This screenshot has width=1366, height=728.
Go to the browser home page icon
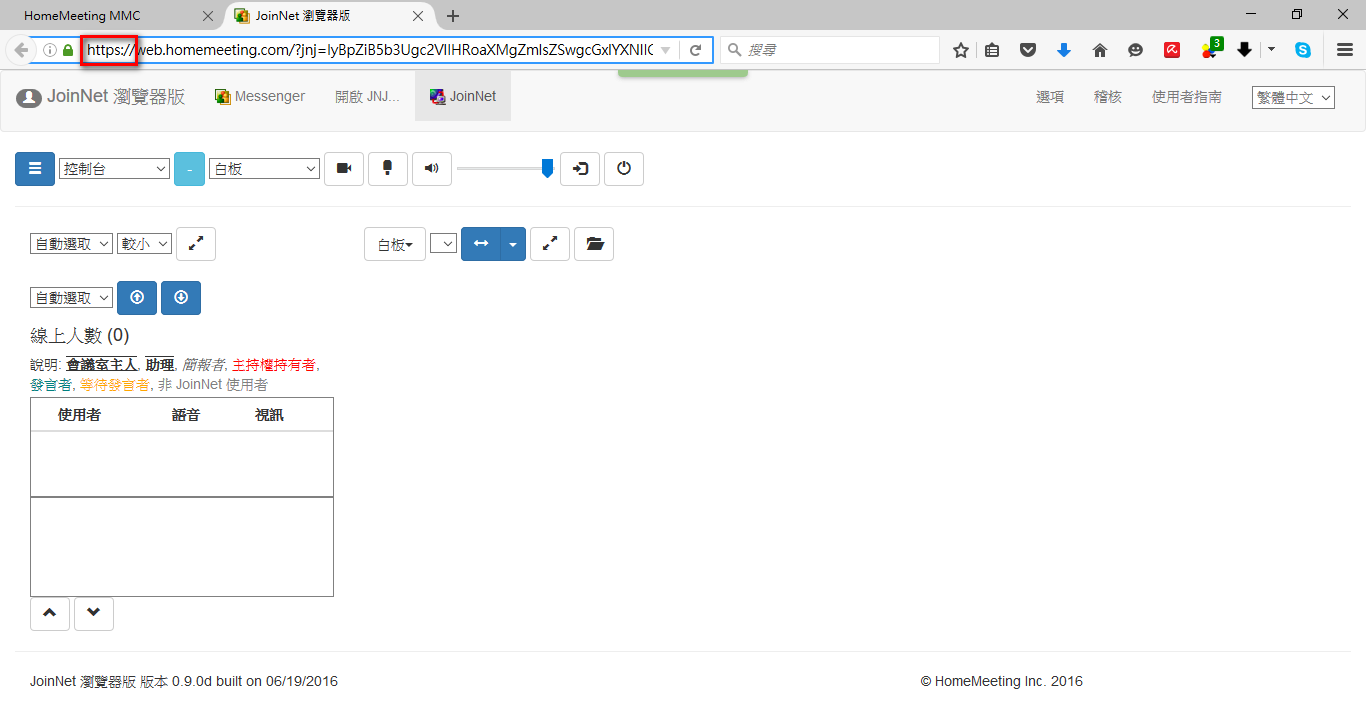point(1100,50)
